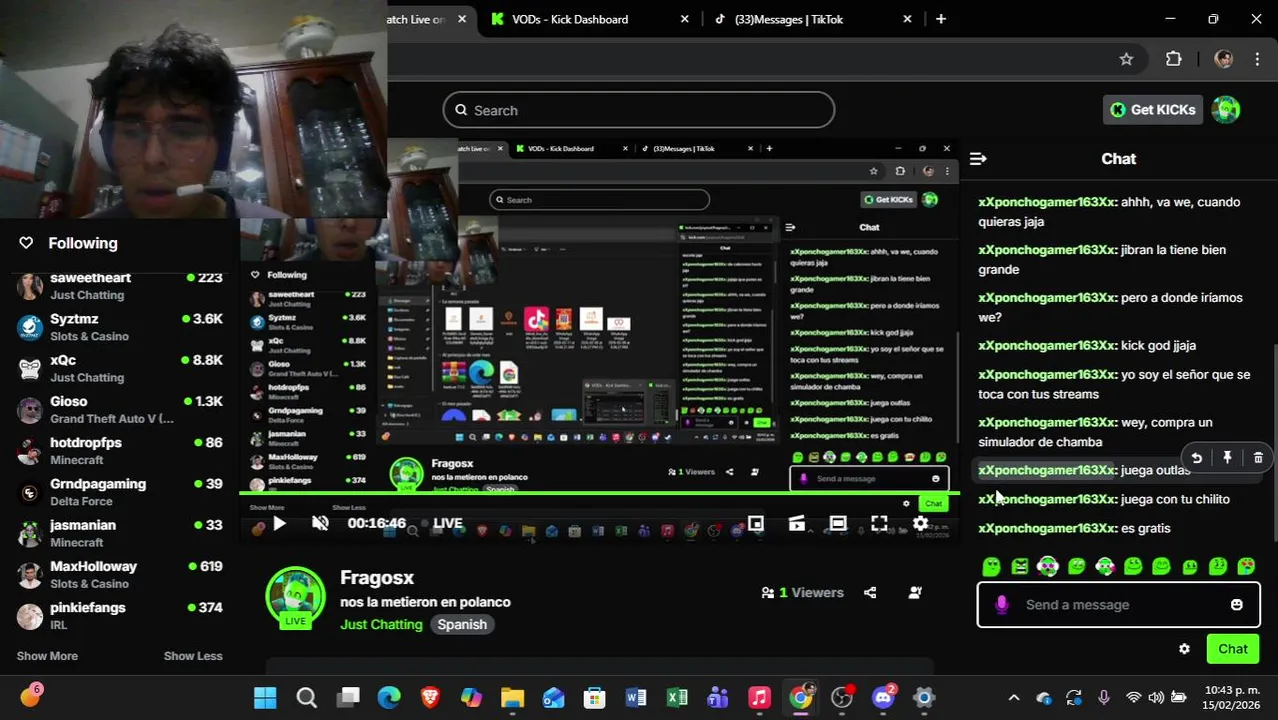Open the video player settings gear
Screen dimensions: 1278x720
920,523
